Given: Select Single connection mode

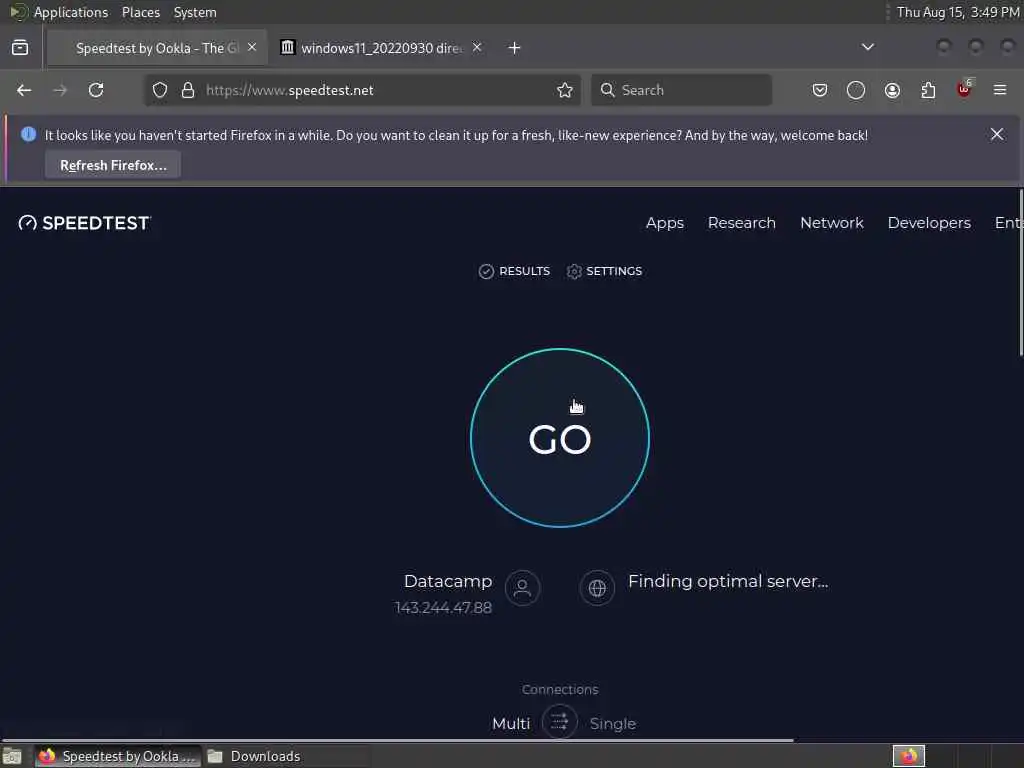Looking at the screenshot, I should [x=613, y=724].
